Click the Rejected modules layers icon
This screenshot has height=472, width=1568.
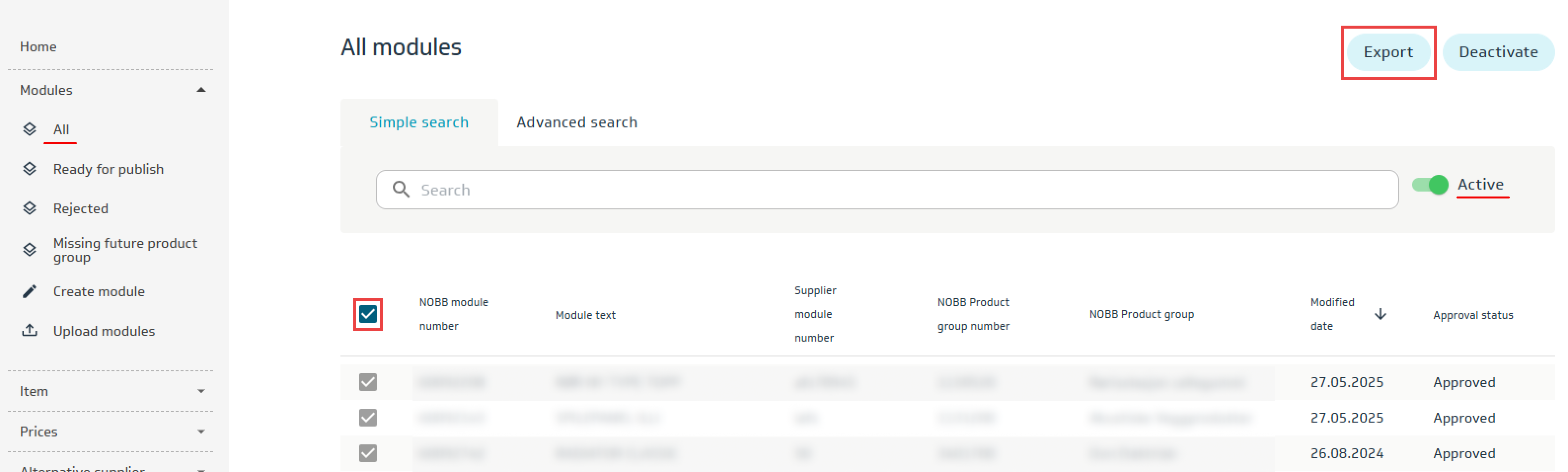point(29,208)
